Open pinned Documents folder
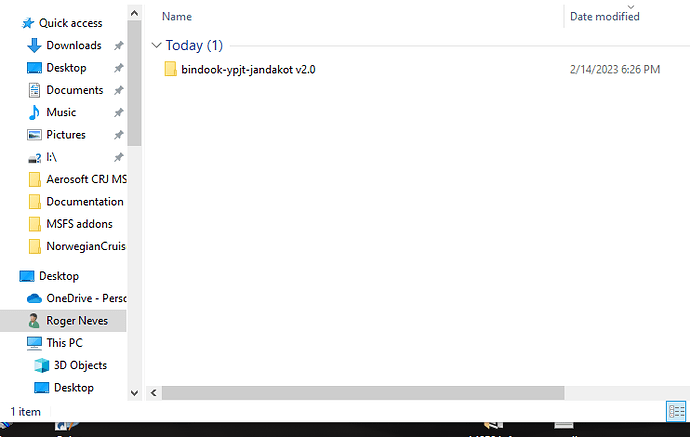This screenshot has width=690, height=437. coord(75,90)
